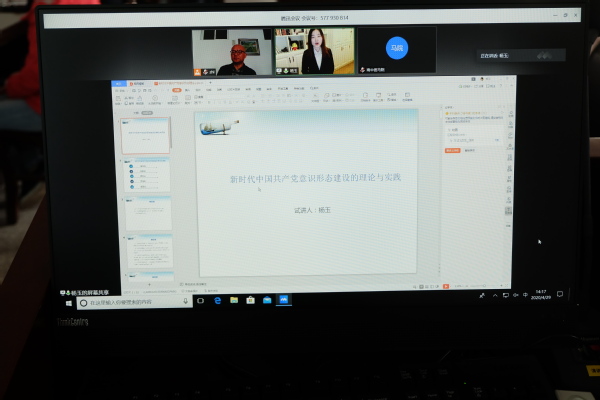600x400 pixels.
Task: Click the orange button in the right panel
Action: click(452, 151)
